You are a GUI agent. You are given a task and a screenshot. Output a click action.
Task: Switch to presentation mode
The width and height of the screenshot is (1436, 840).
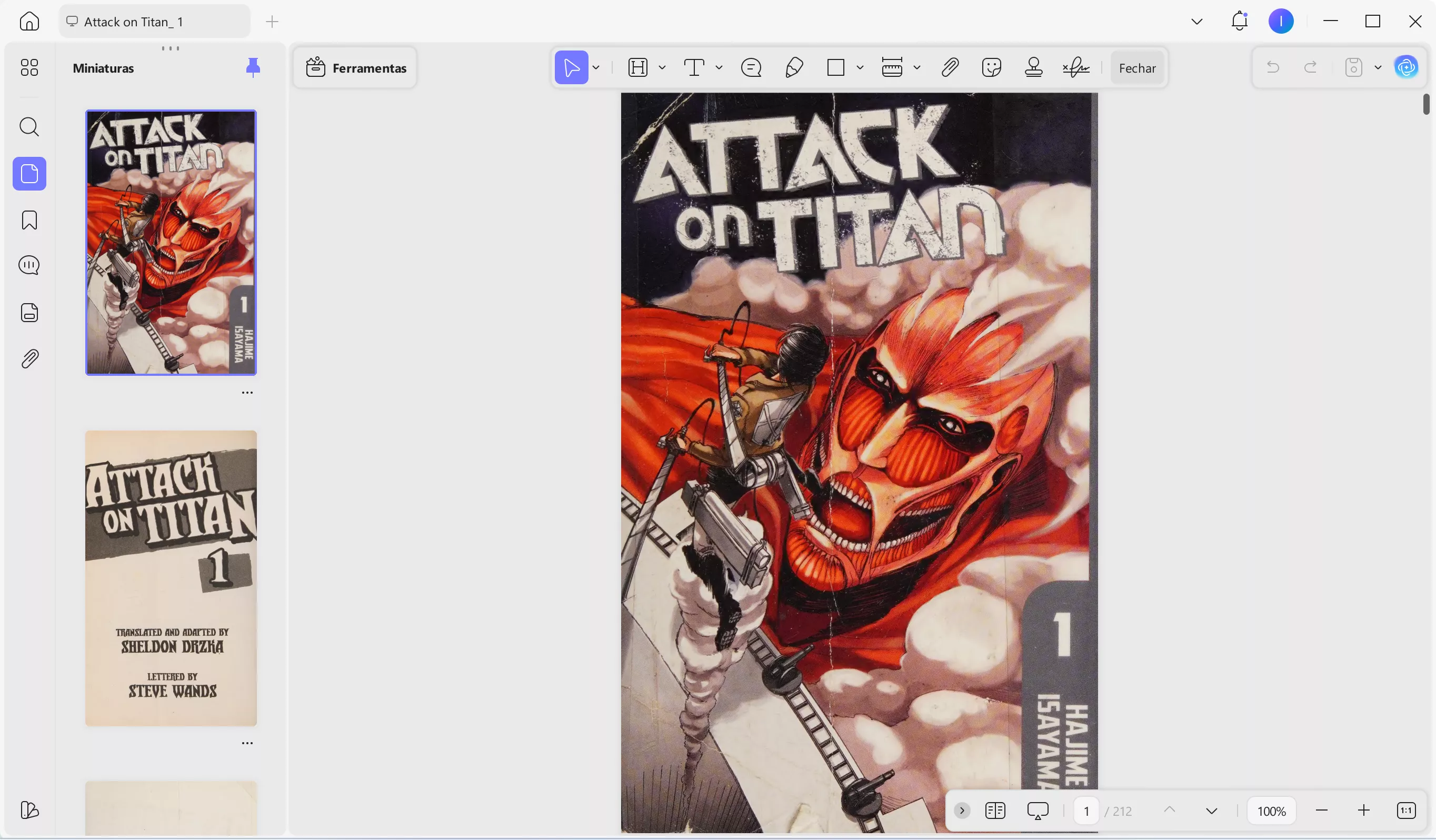click(1038, 811)
